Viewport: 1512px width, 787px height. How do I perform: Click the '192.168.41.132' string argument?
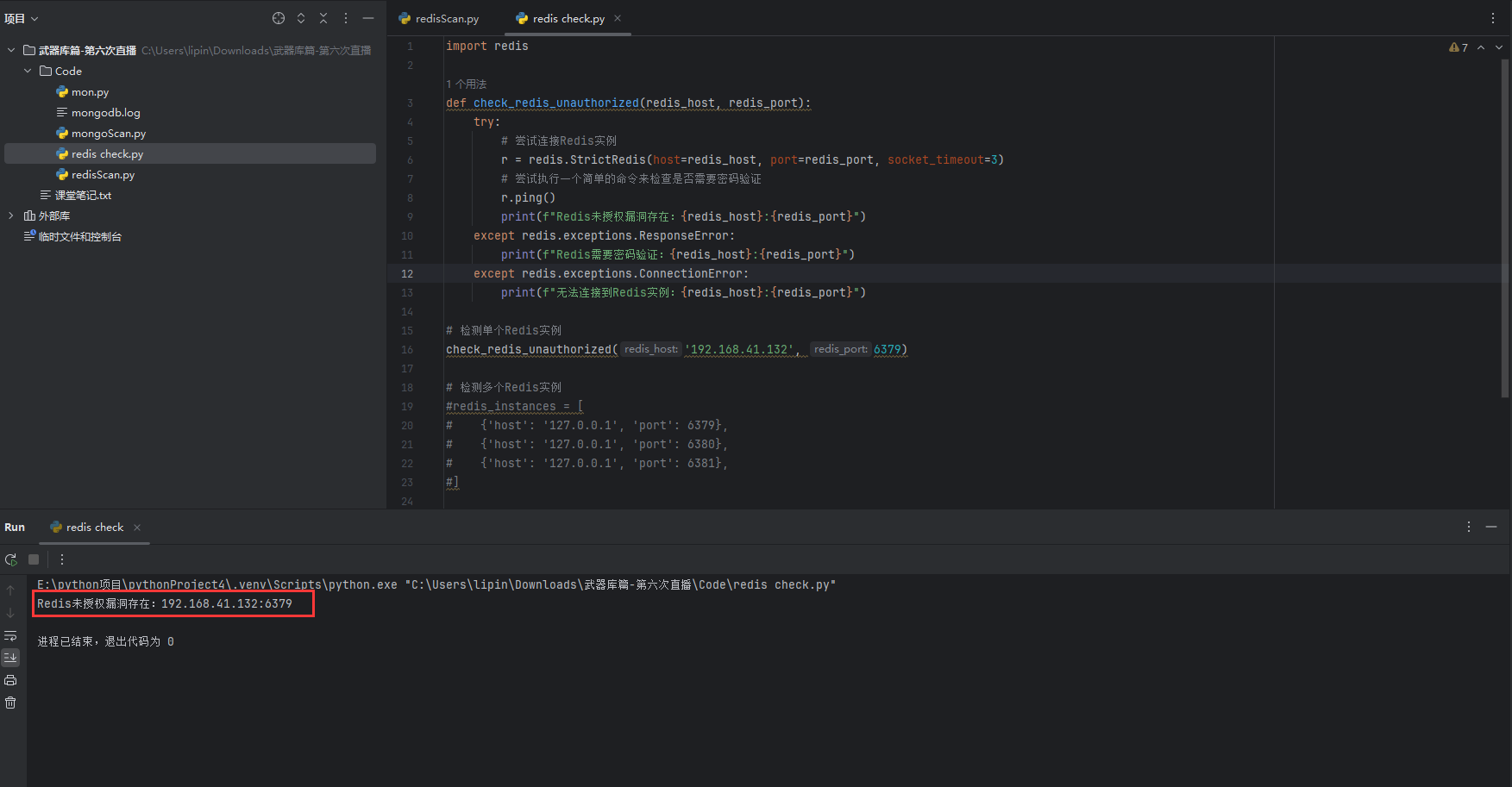coord(741,349)
